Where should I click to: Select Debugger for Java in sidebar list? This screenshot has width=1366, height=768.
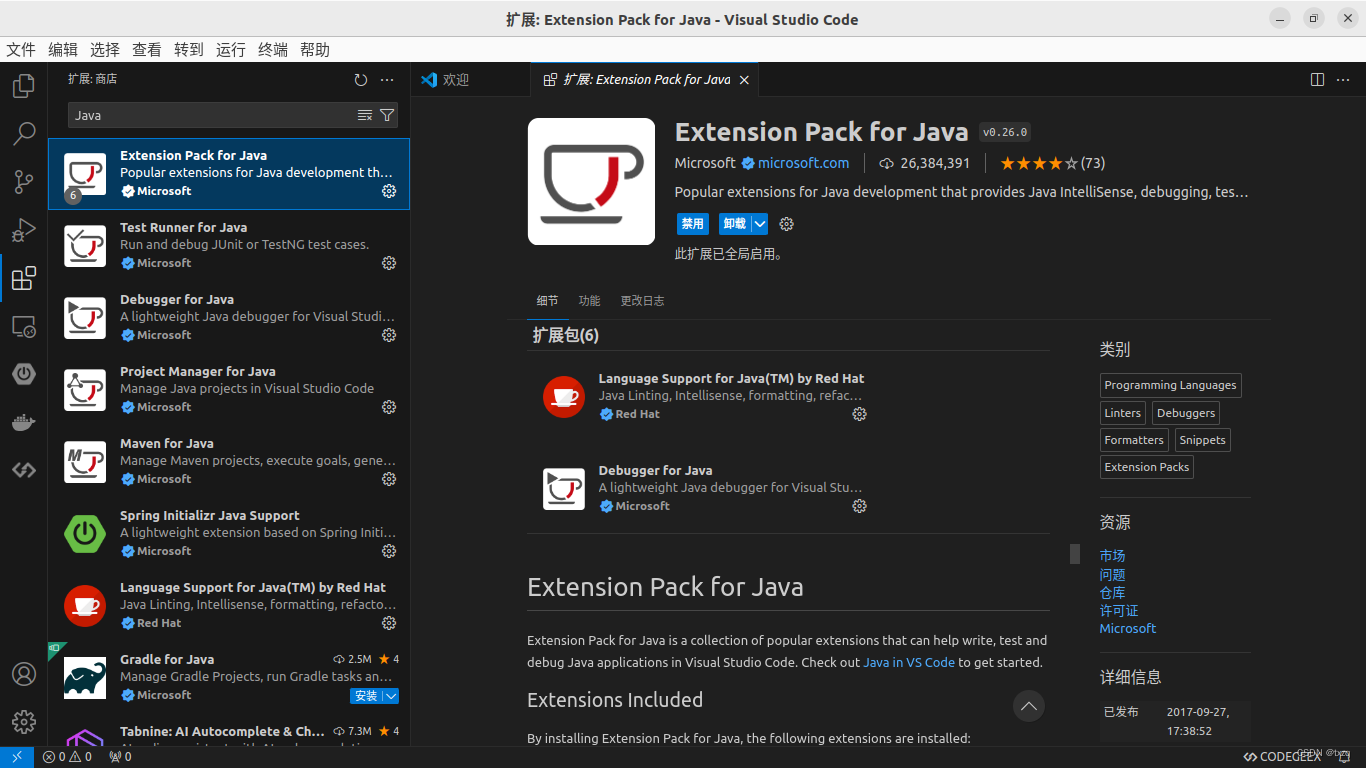[x=229, y=318]
